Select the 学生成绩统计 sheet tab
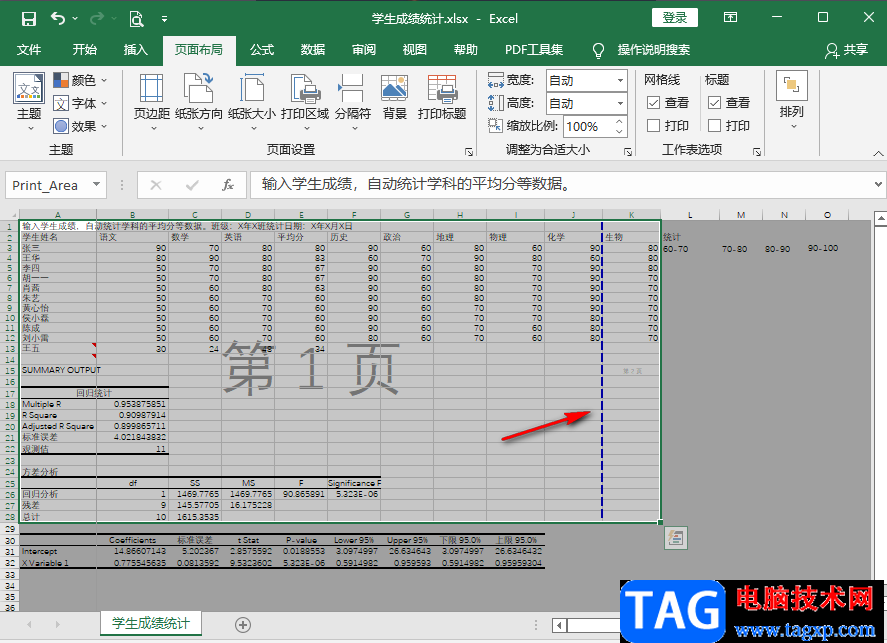This screenshot has width=887, height=643. pyautogui.click(x=150, y=624)
